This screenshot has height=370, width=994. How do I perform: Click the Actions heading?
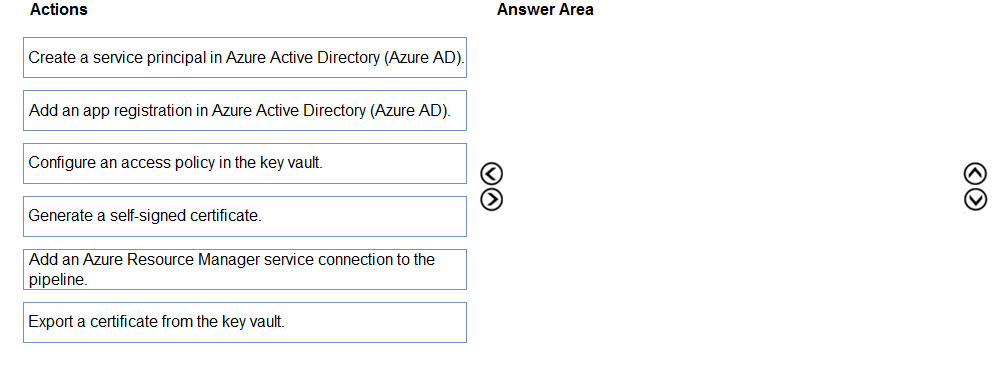[59, 10]
